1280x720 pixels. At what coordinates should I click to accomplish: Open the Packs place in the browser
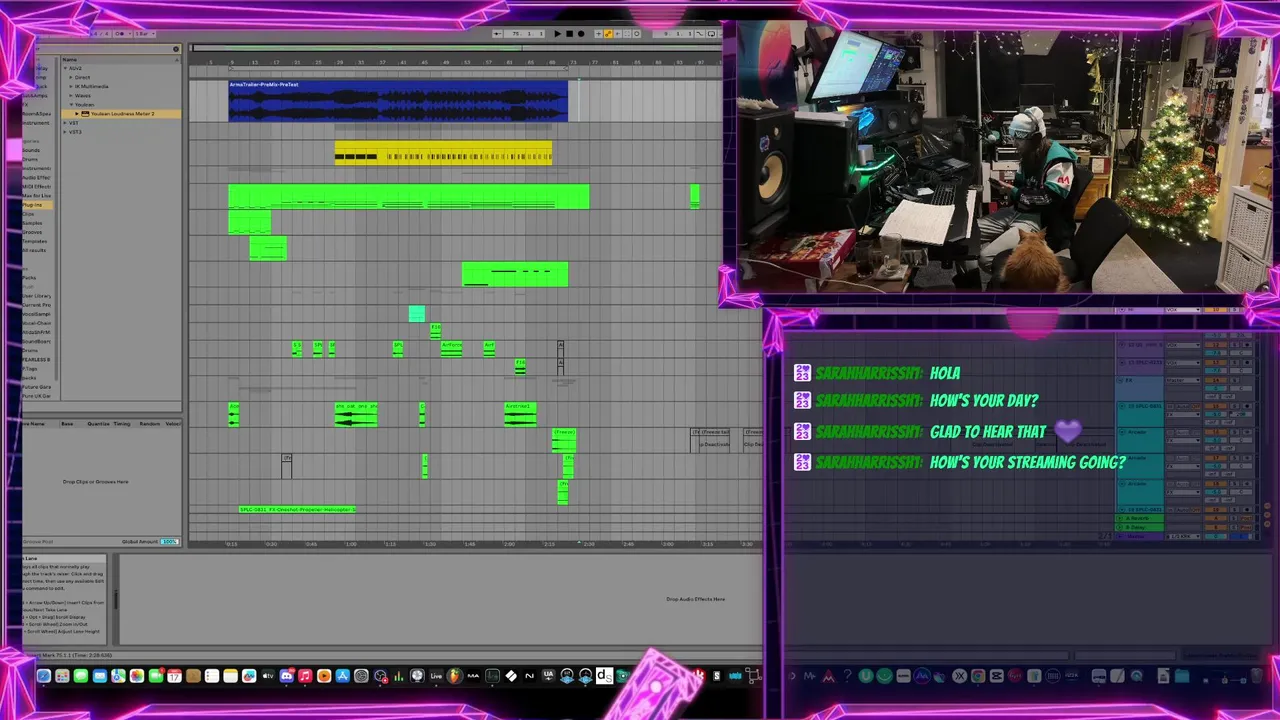click(30, 277)
